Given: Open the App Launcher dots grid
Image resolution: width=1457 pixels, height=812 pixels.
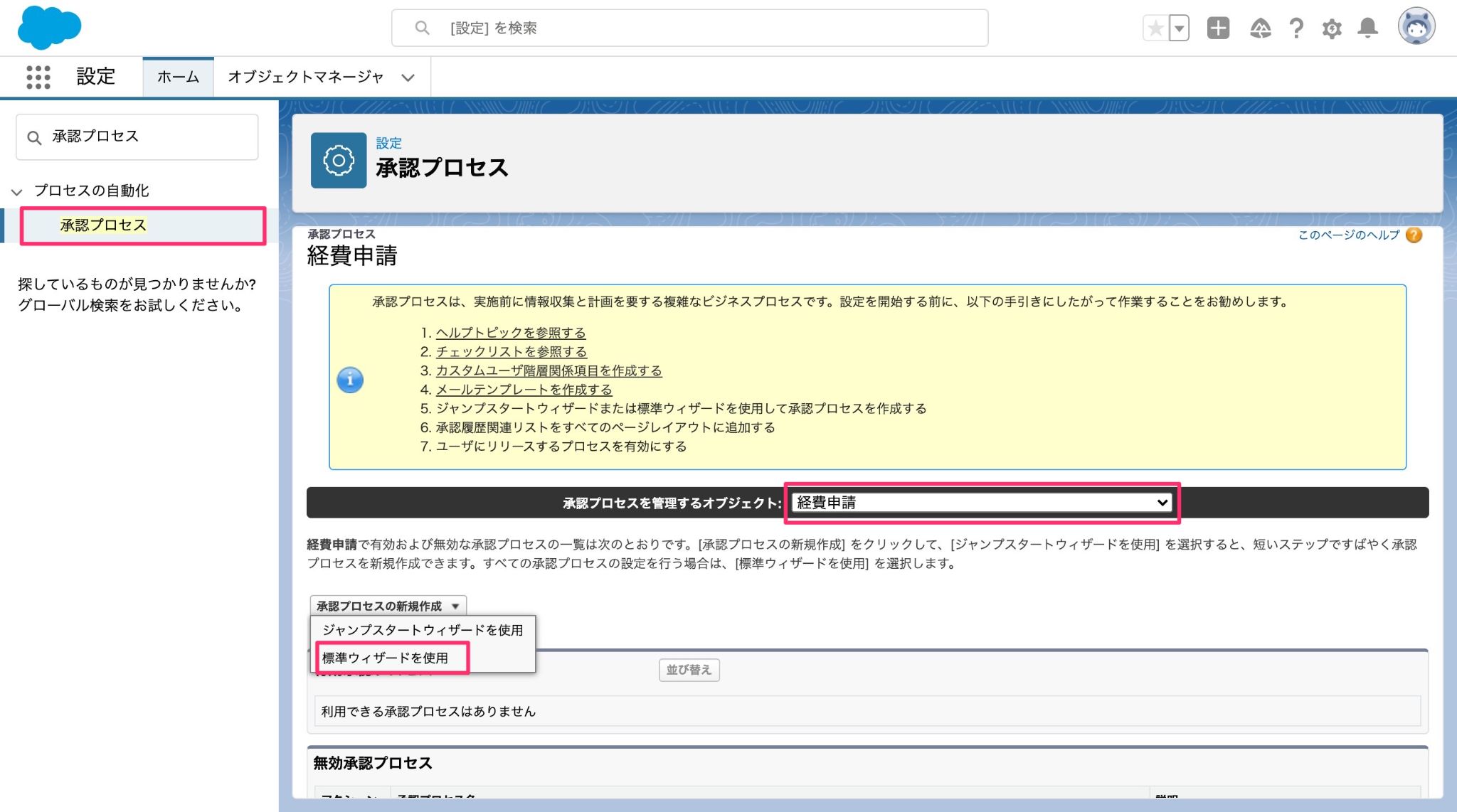Looking at the screenshot, I should coord(38,77).
